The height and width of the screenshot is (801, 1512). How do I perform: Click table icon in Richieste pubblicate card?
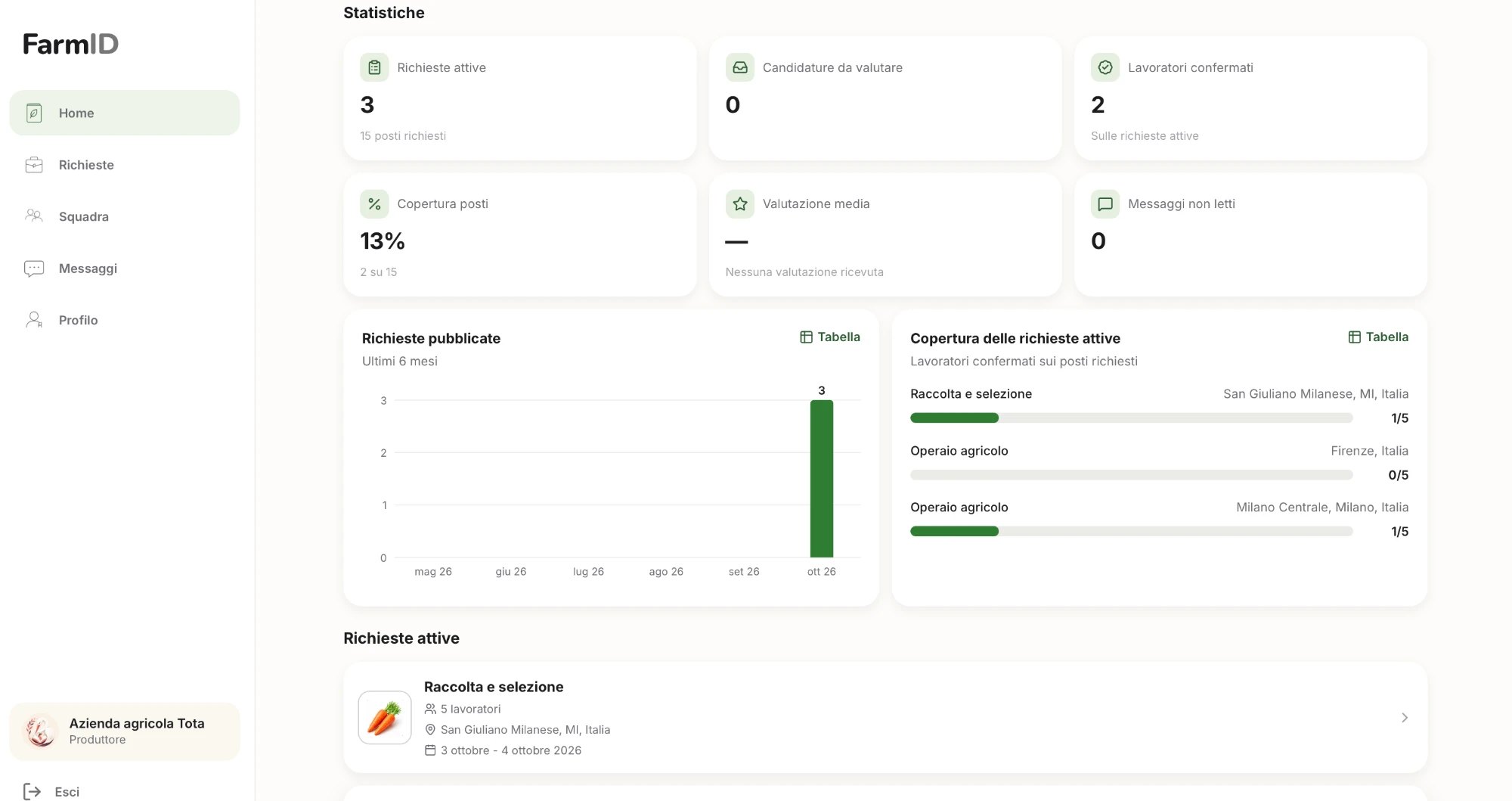click(x=806, y=337)
